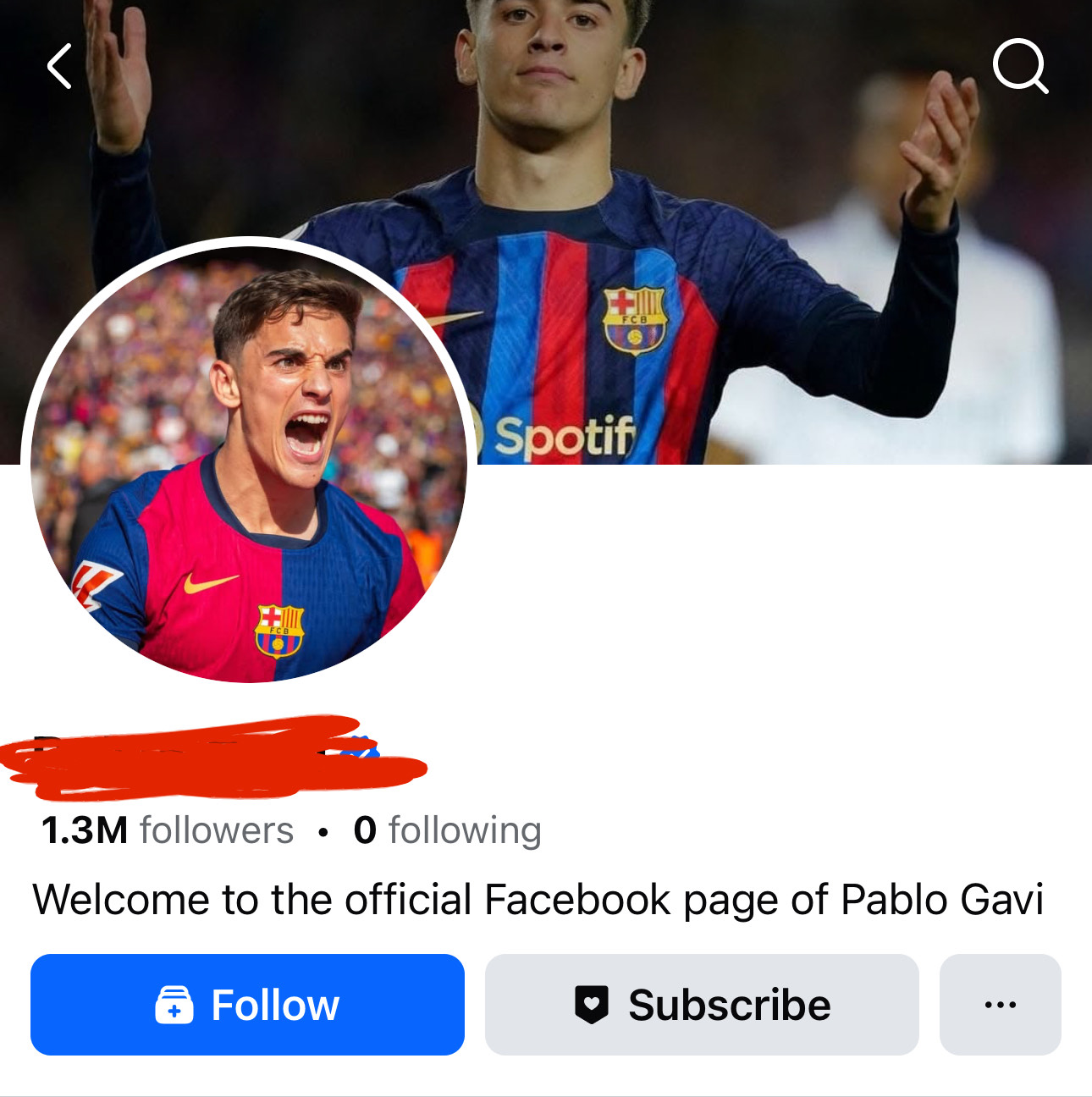
Task: Go back using the left arrow
Action: click(x=60, y=67)
